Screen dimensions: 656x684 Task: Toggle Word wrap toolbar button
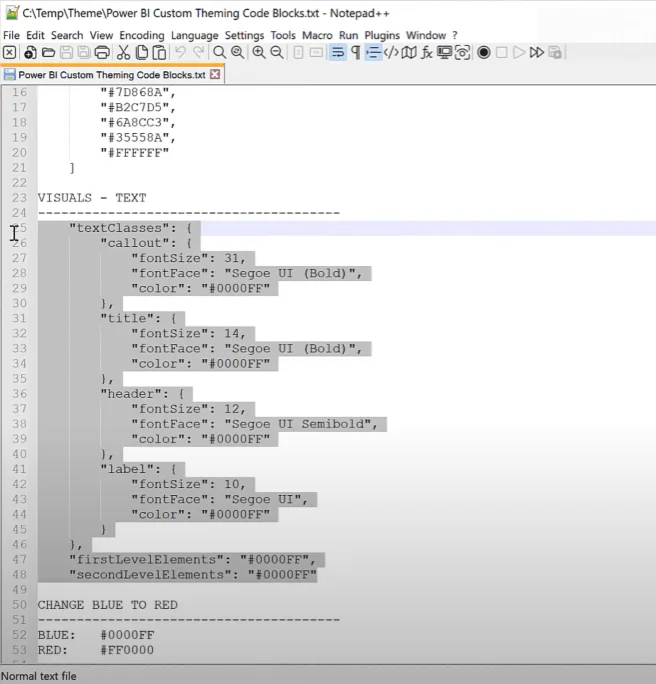coord(338,53)
